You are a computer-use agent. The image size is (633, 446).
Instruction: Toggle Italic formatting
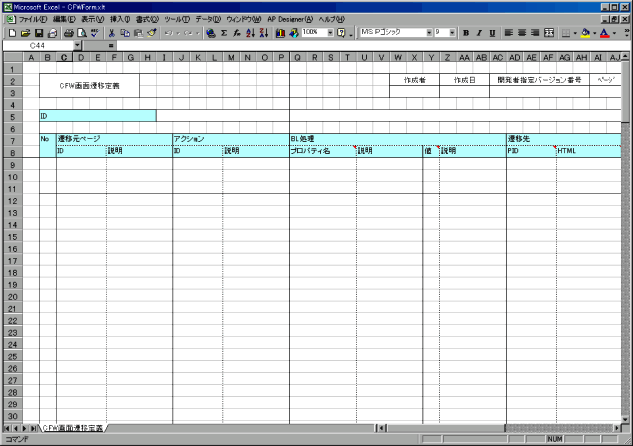479,33
